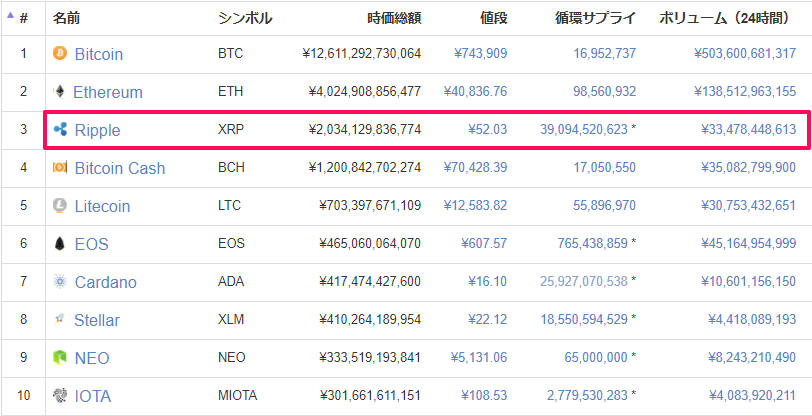Click Litecoin volume ¥30,753,432,651
This screenshot has height=416, width=812.
point(749,205)
